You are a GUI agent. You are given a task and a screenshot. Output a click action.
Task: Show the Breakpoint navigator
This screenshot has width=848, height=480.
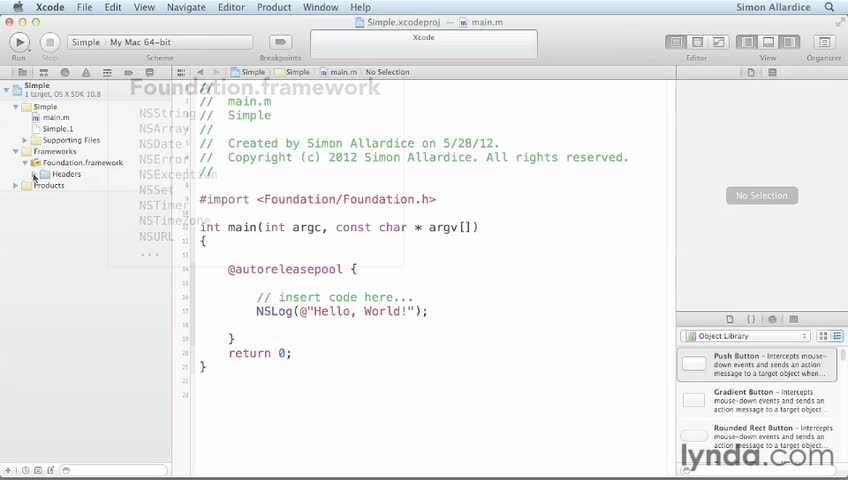coord(128,72)
